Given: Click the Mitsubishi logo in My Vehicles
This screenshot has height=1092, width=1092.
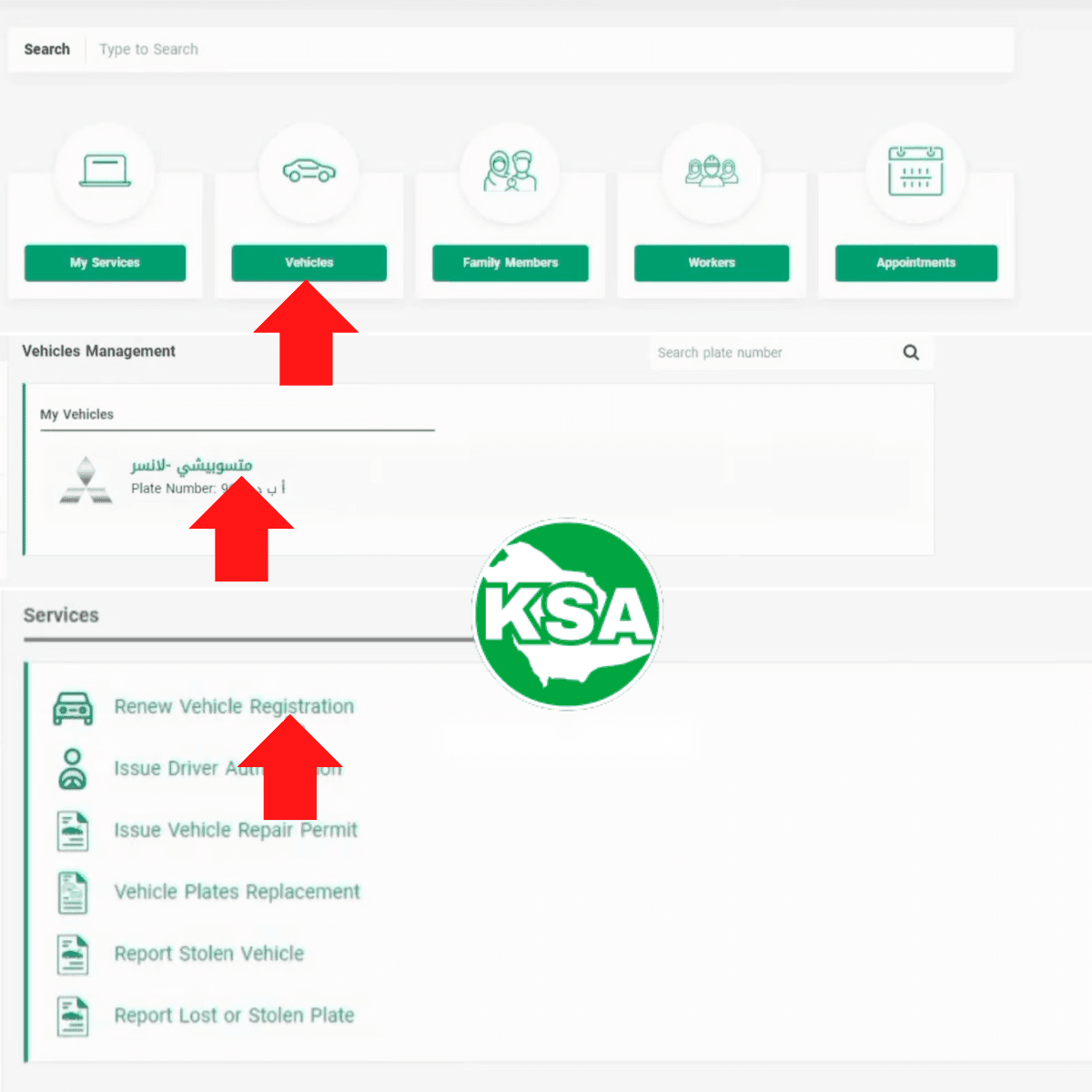Looking at the screenshot, I should [x=86, y=480].
